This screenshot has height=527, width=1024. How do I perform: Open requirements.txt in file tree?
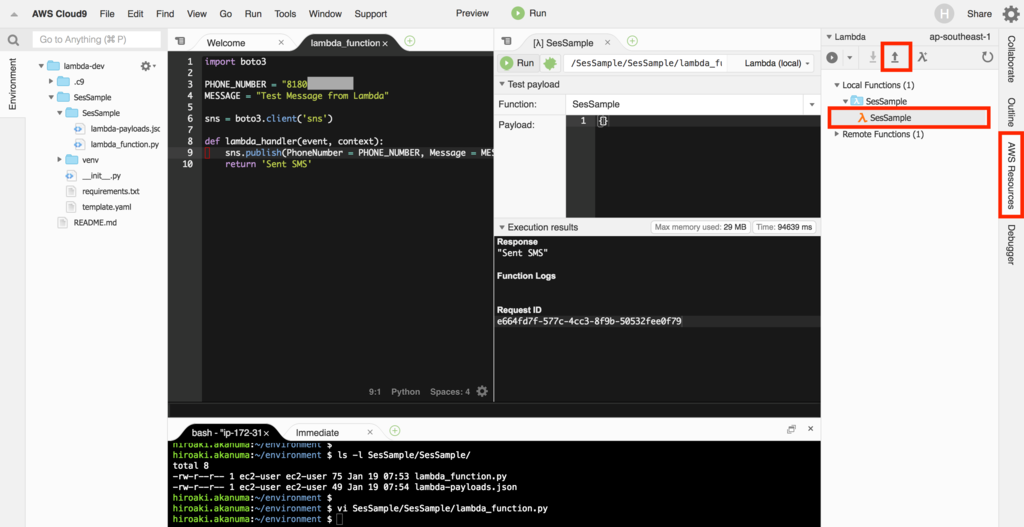tap(110, 191)
